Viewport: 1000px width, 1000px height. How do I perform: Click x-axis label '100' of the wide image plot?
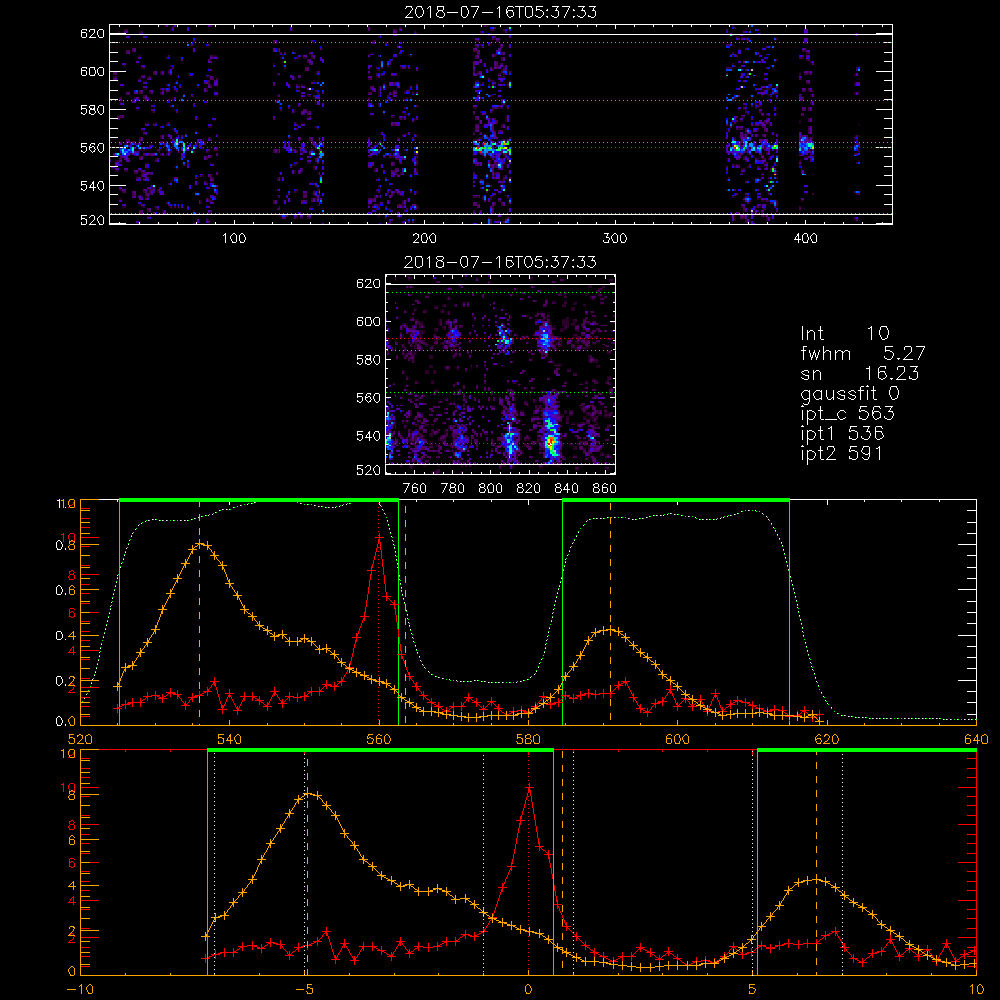(x=234, y=239)
